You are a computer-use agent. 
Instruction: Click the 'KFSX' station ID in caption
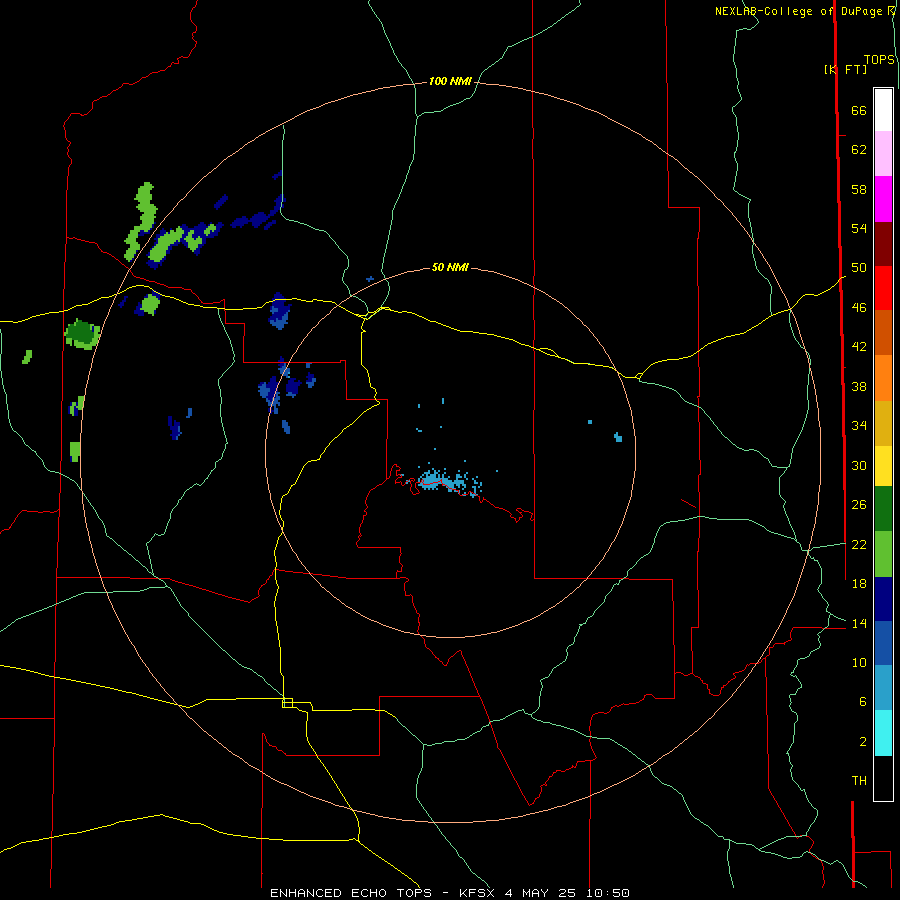coord(477,893)
